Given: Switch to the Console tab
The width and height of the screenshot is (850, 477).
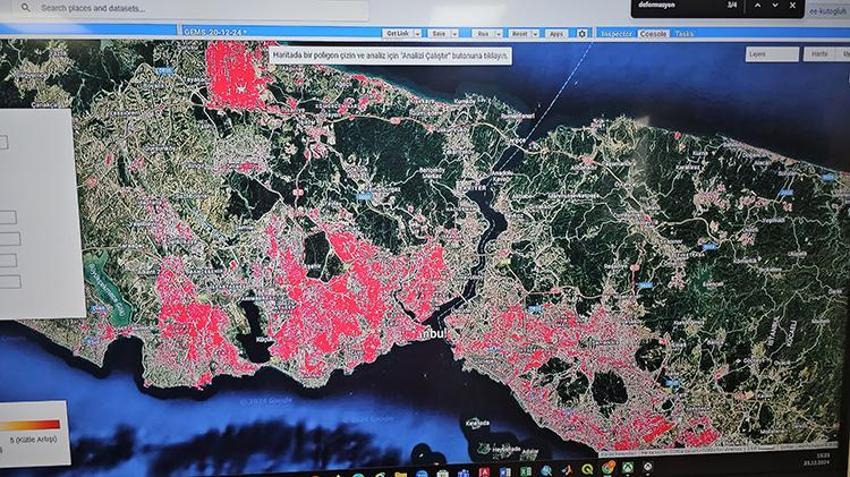Looking at the screenshot, I should 653,34.
